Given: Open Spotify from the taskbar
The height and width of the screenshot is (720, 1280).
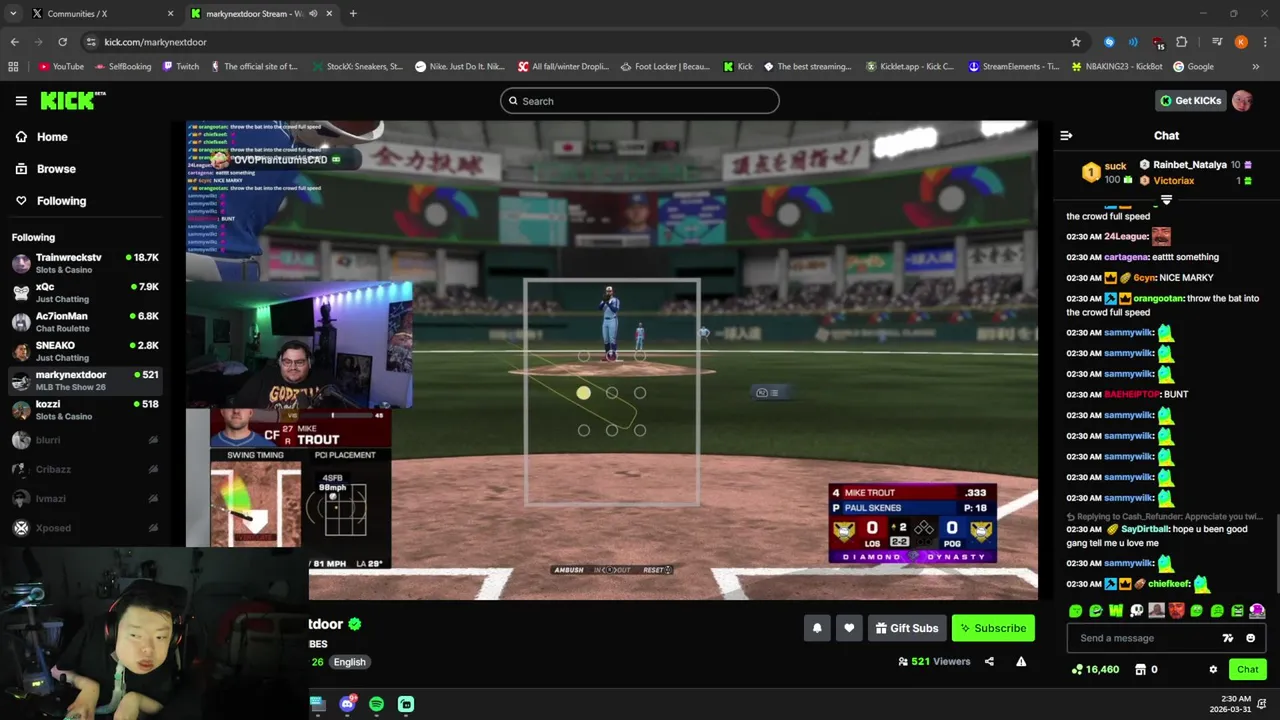Looking at the screenshot, I should coord(376,704).
